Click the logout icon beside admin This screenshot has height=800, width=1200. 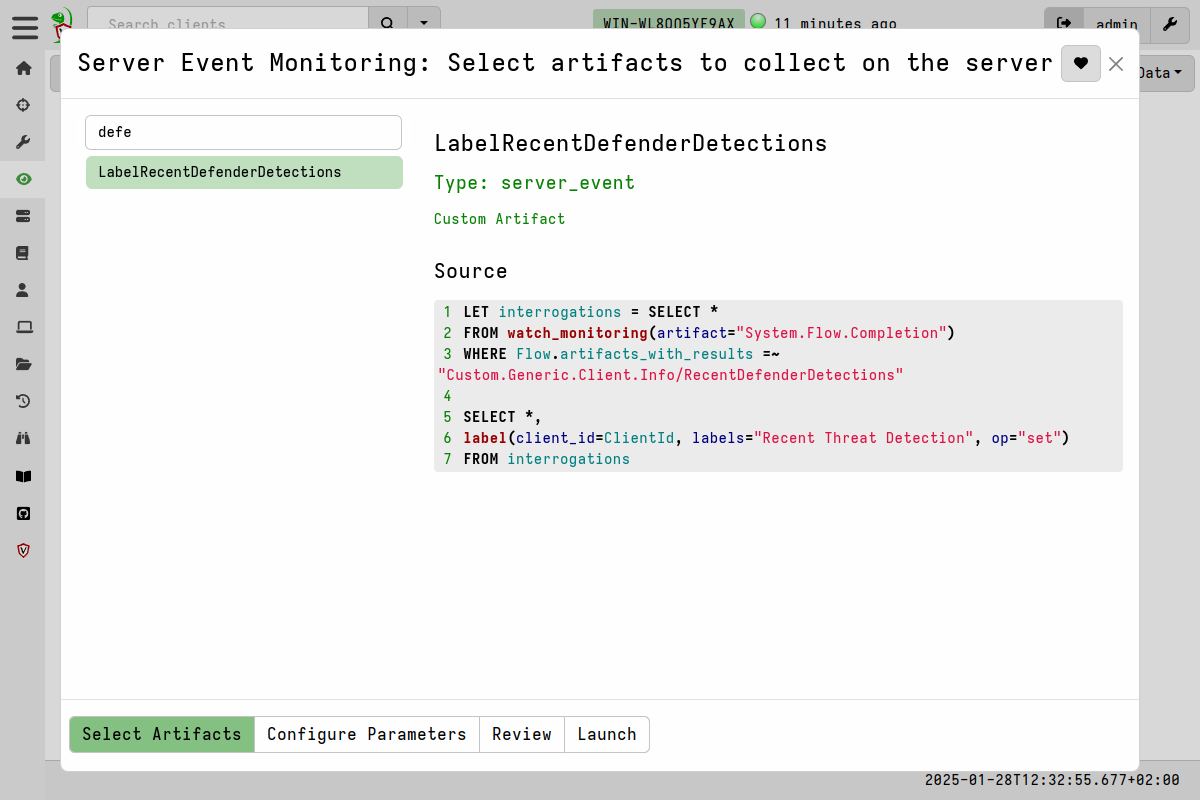pyautogui.click(x=1064, y=24)
